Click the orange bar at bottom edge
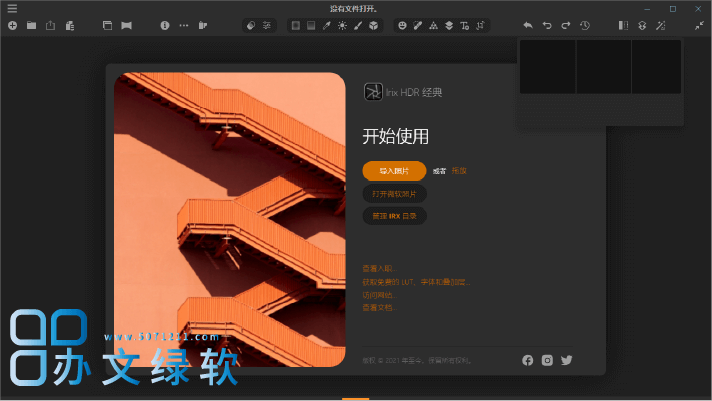Screen dimensions: 712x401 point(356,399)
